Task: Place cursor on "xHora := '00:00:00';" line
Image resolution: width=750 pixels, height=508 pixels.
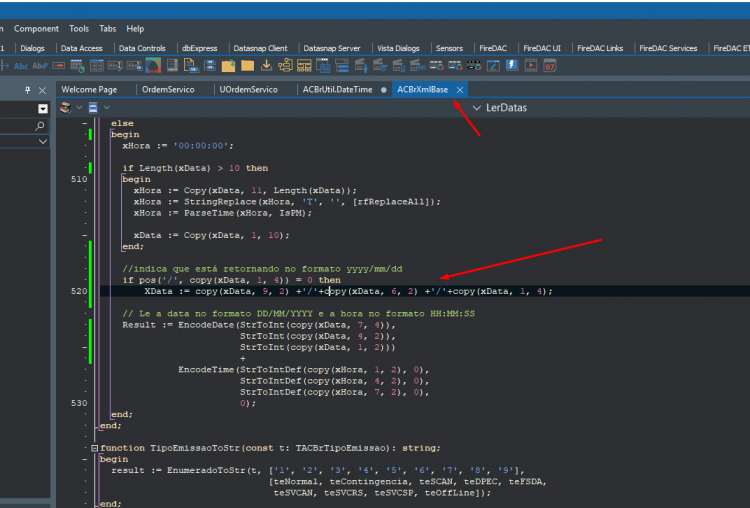Action: point(178,146)
